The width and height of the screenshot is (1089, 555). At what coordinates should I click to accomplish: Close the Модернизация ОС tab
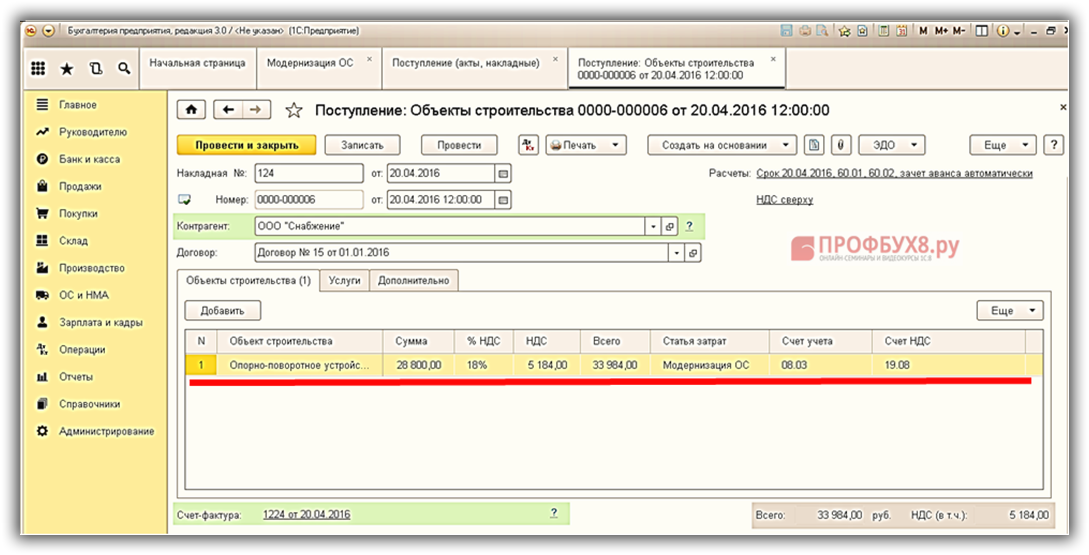click(369, 59)
